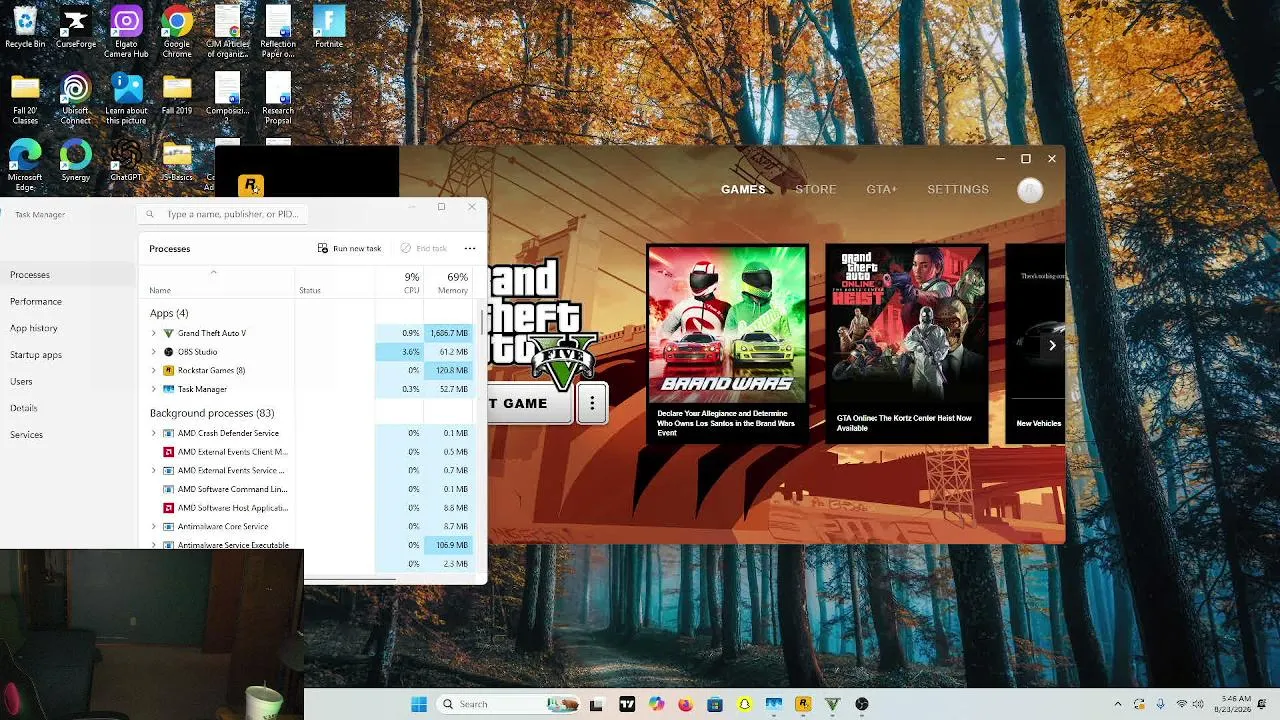Open Snapchat from the taskbar
Viewport: 1280px width, 720px height.
coord(744,704)
